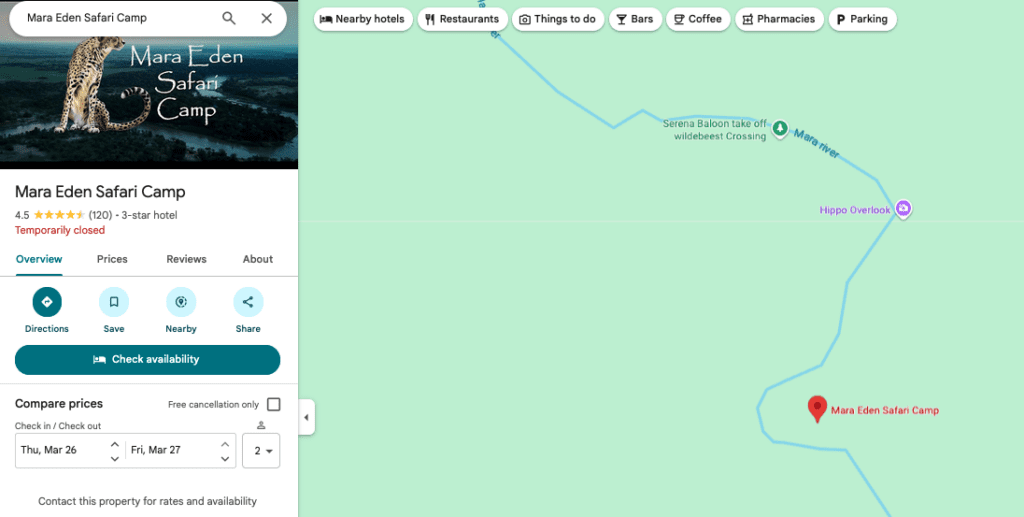Click the Check availability button
This screenshot has height=517, width=1024.
(148, 360)
